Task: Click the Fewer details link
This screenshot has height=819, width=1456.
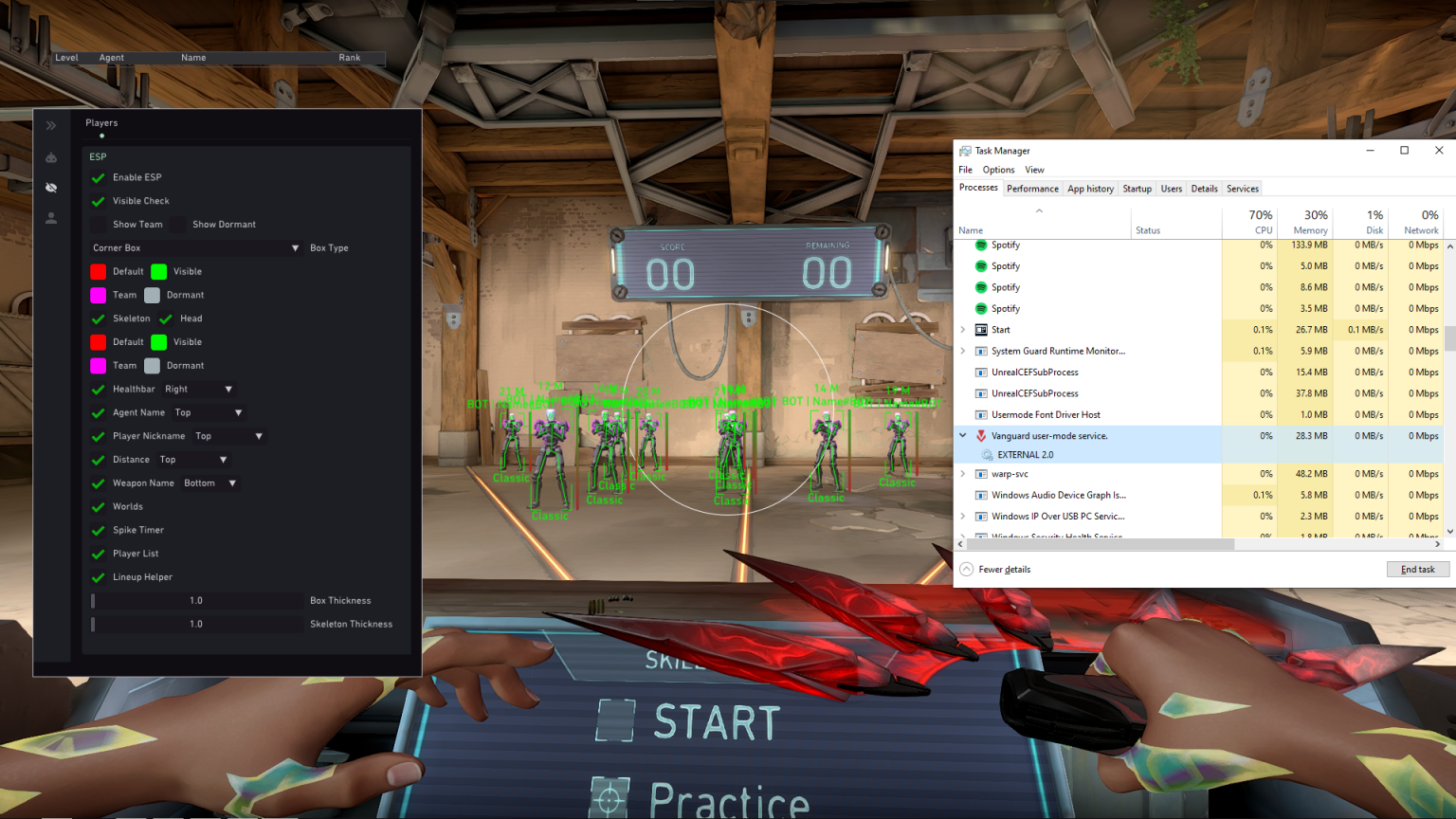Action: pos(1004,570)
